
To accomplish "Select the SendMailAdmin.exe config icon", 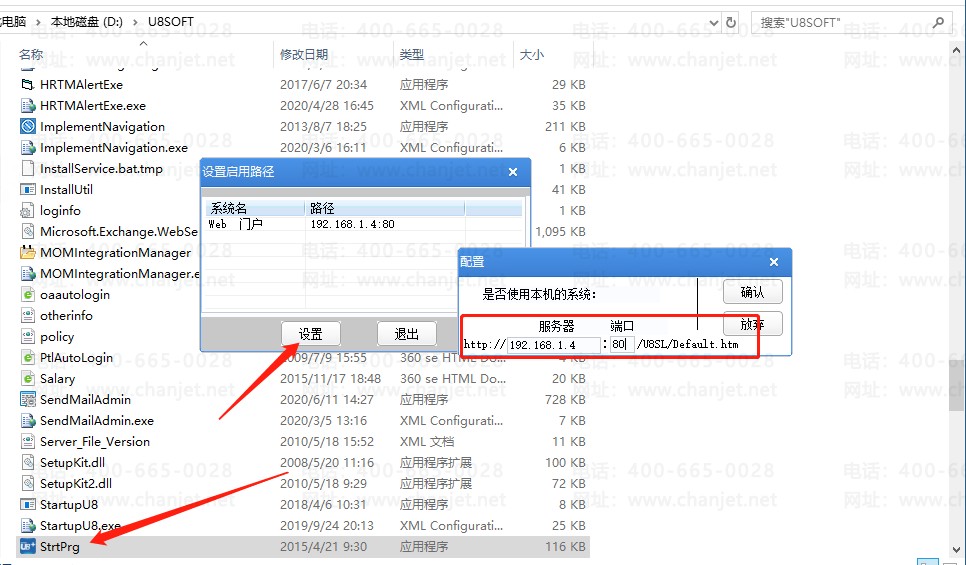I will [x=28, y=420].
